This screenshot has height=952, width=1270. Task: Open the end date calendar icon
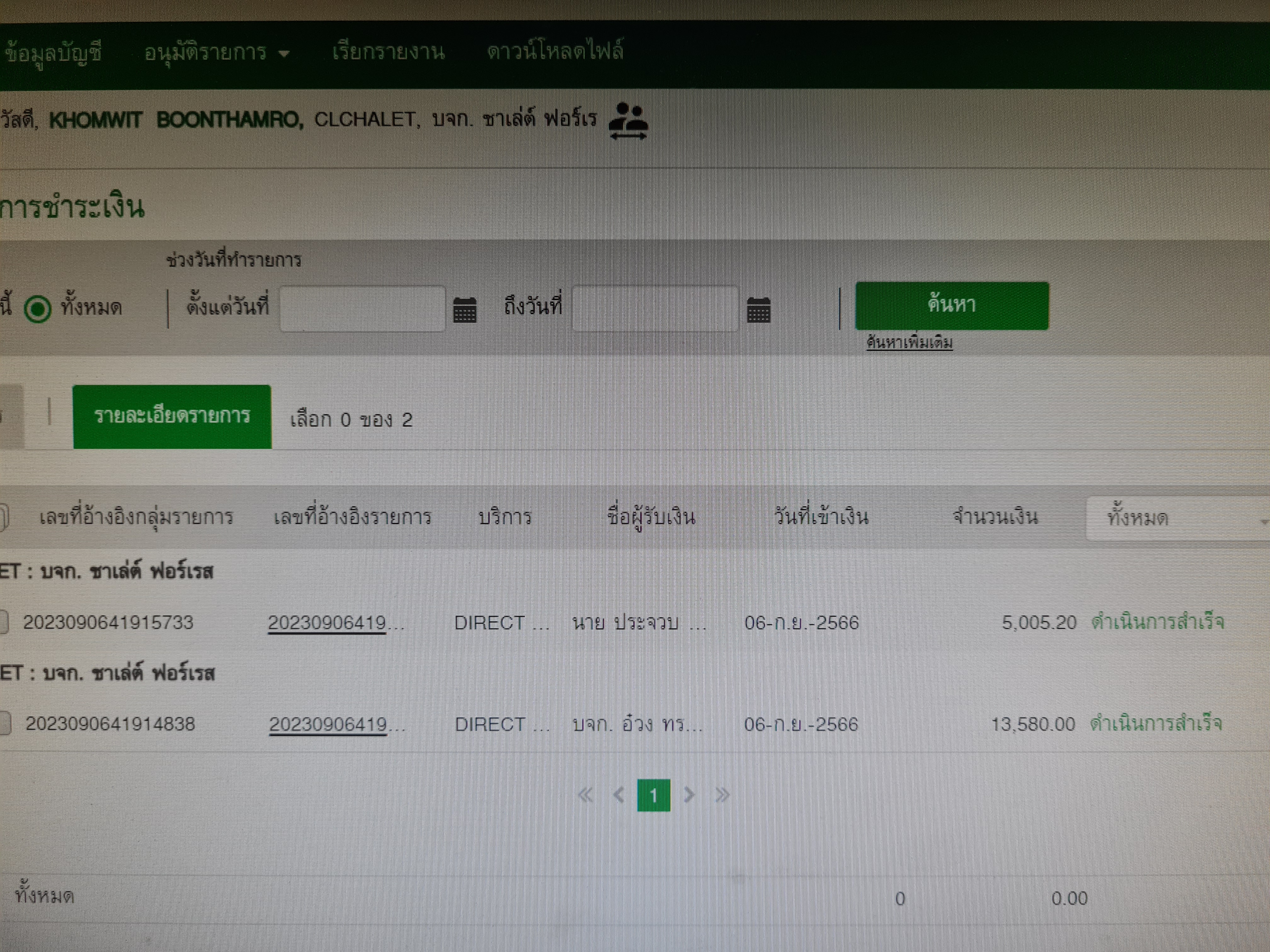(758, 310)
